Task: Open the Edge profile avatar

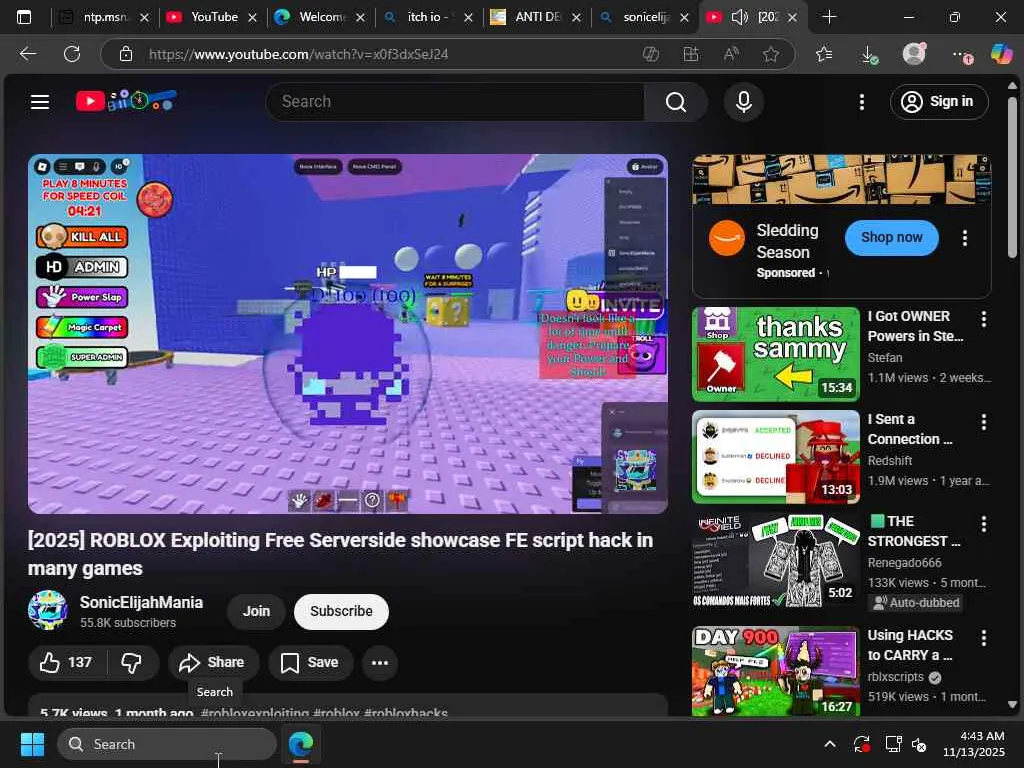Action: click(914, 54)
